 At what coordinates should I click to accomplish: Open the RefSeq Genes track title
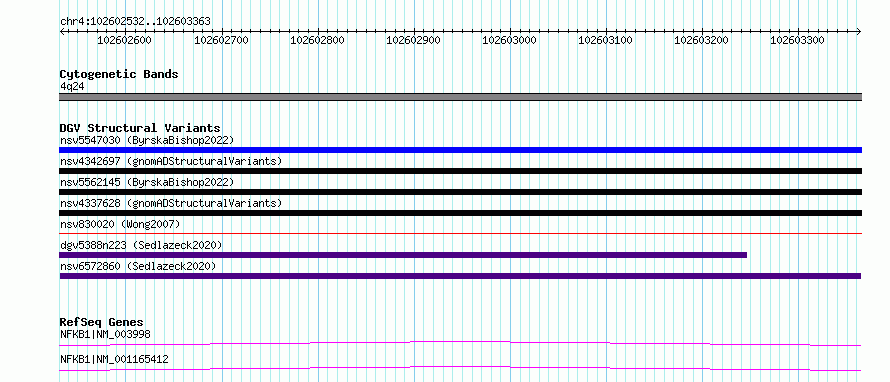[102, 322]
